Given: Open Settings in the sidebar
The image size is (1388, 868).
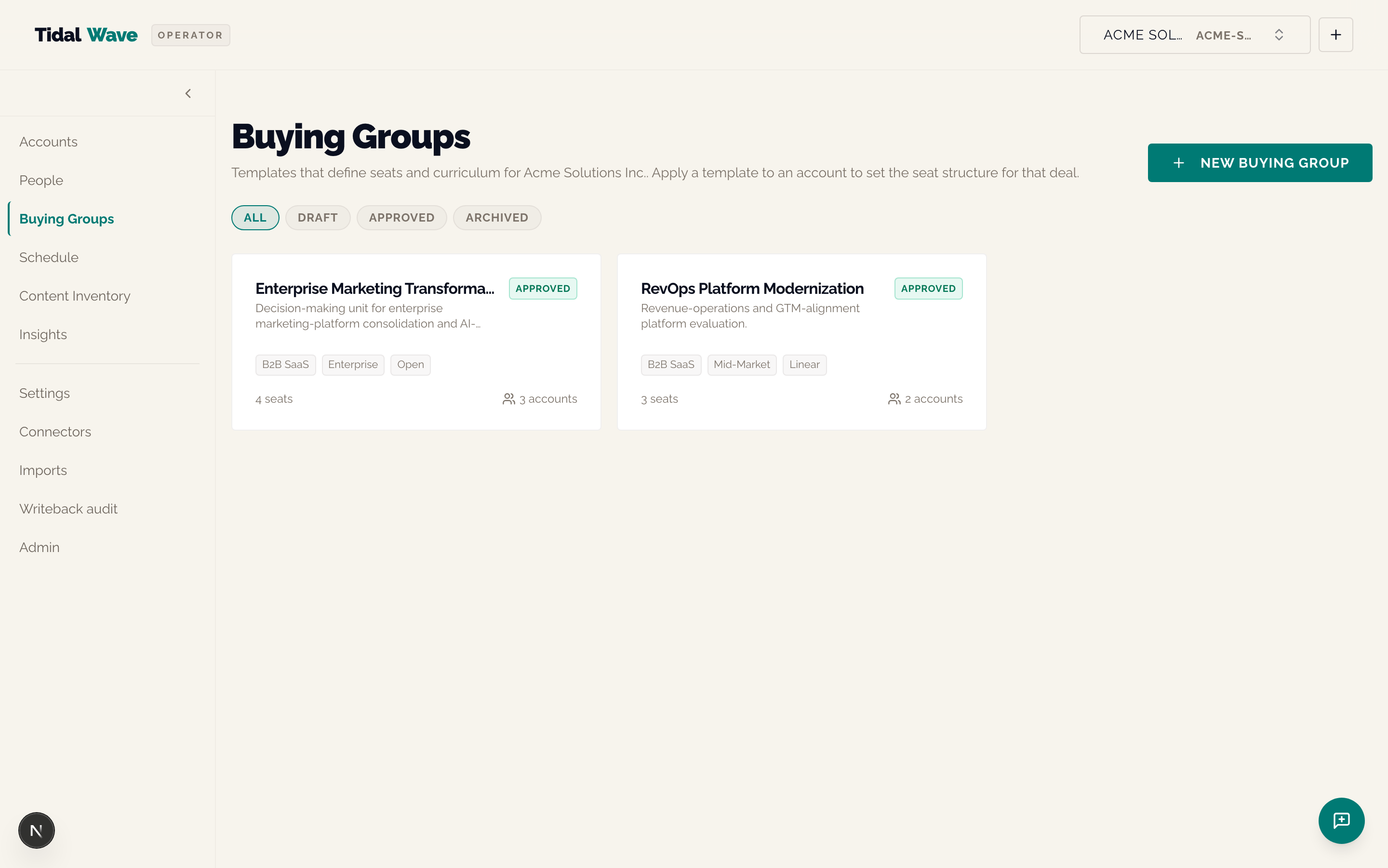Looking at the screenshot, I should (x=44, y=393).
